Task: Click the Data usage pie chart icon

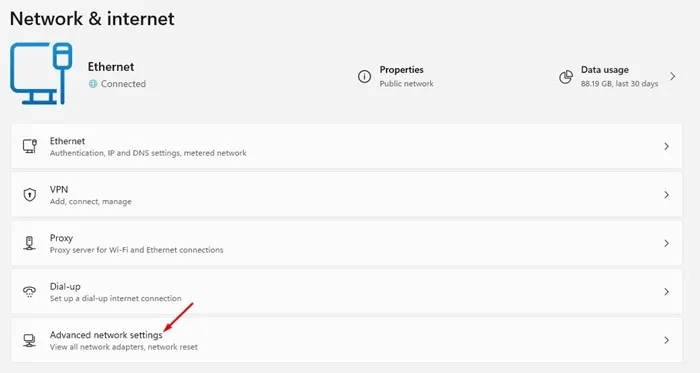Action: (x=566, y=76)
